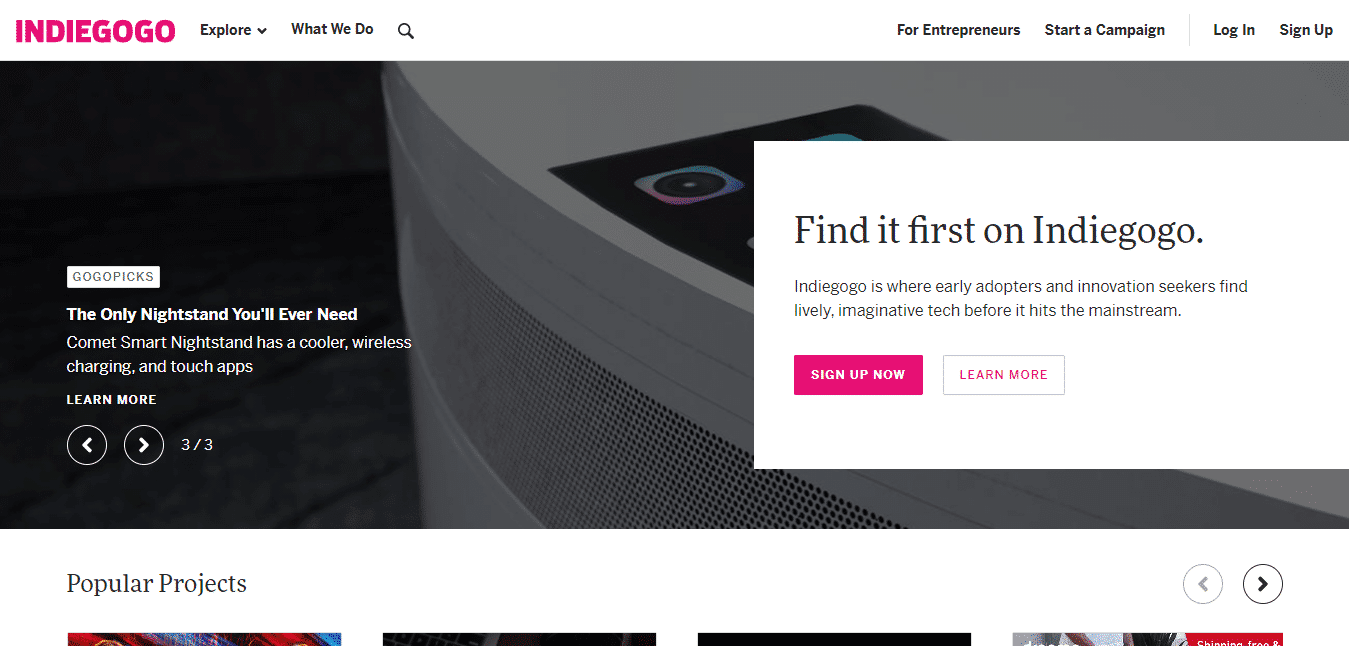Image resolution: width=1349 pixels, height=646 pixels.
Task: Open the For Entrepreneurs menu item
Action: coord(958,30)
